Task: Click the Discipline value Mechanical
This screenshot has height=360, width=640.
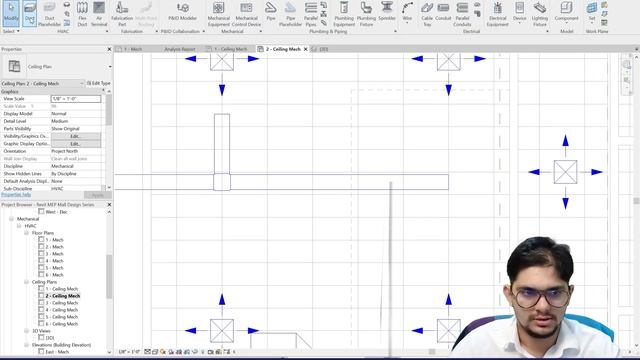Action: (62, 166)
